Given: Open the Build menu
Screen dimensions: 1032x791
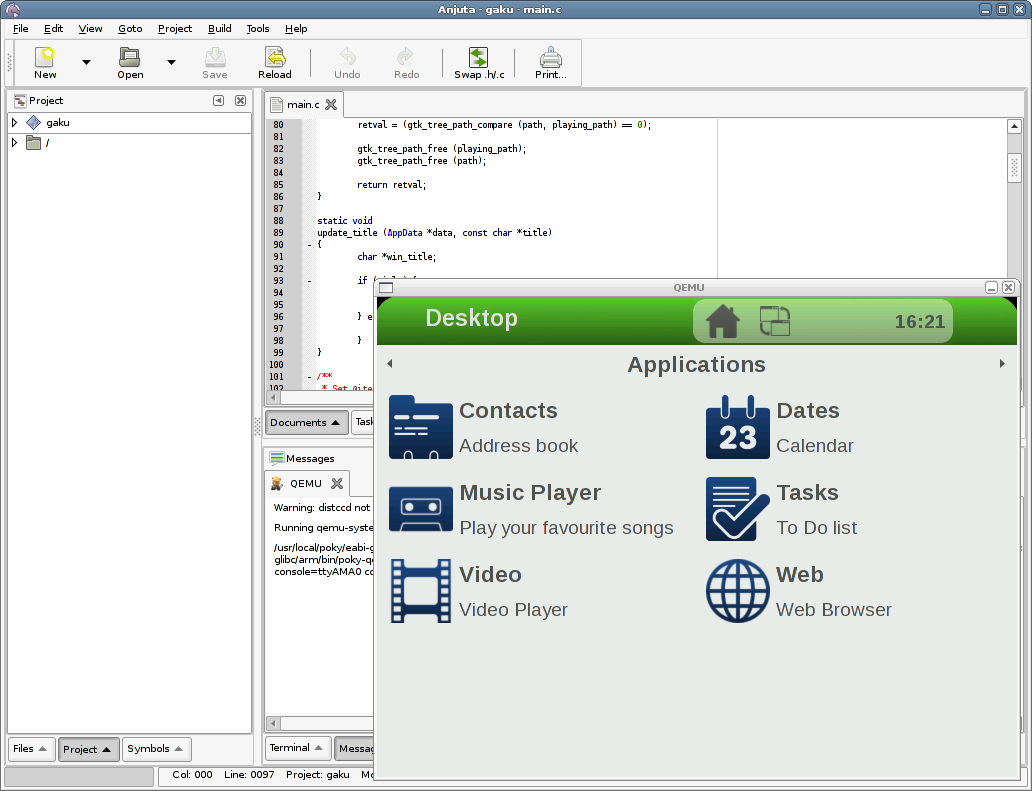Looking at the screenshot, I should (219, 29).
